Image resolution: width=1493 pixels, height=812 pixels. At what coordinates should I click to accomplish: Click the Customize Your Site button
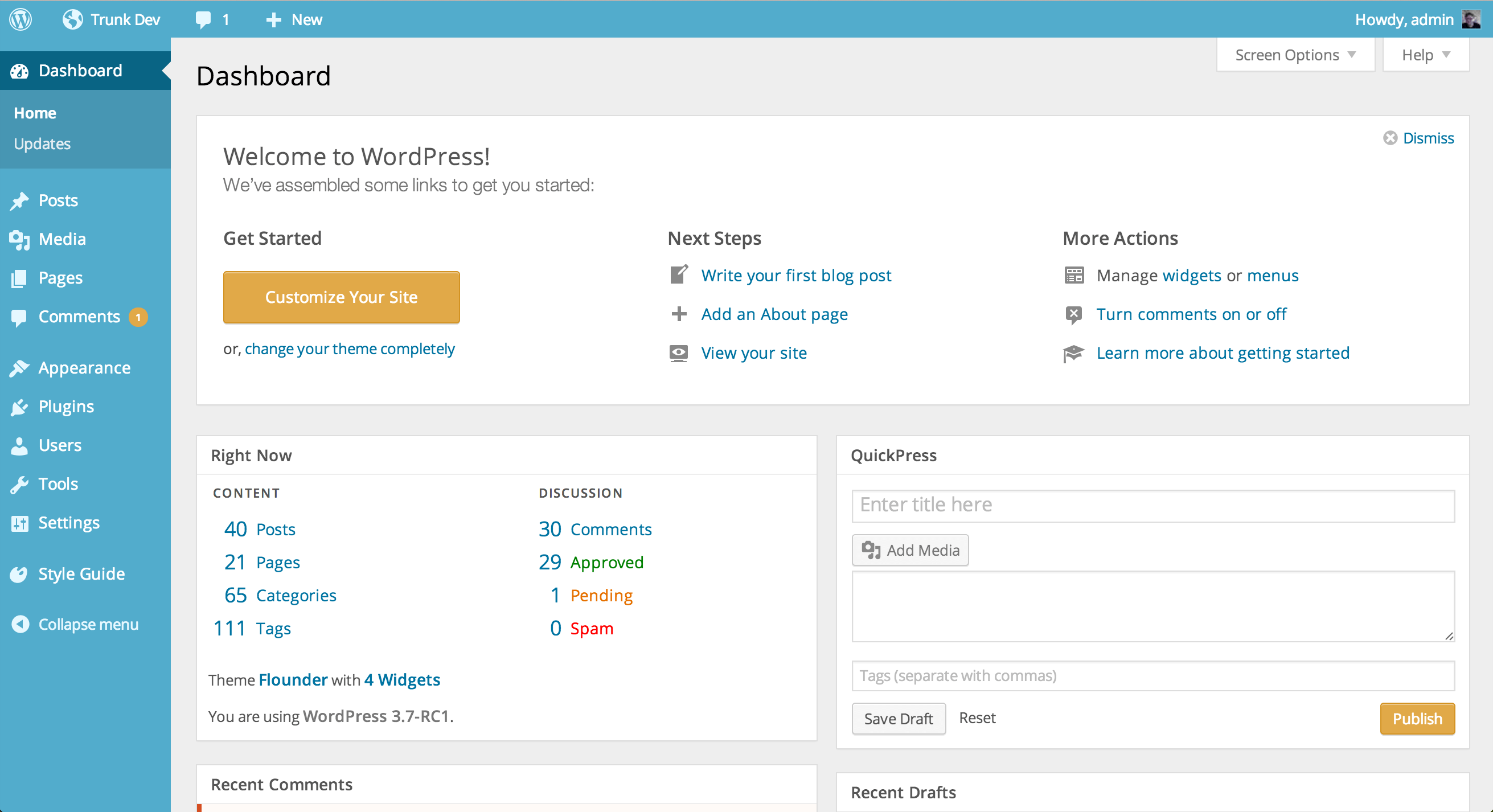(x=342, y=297)
